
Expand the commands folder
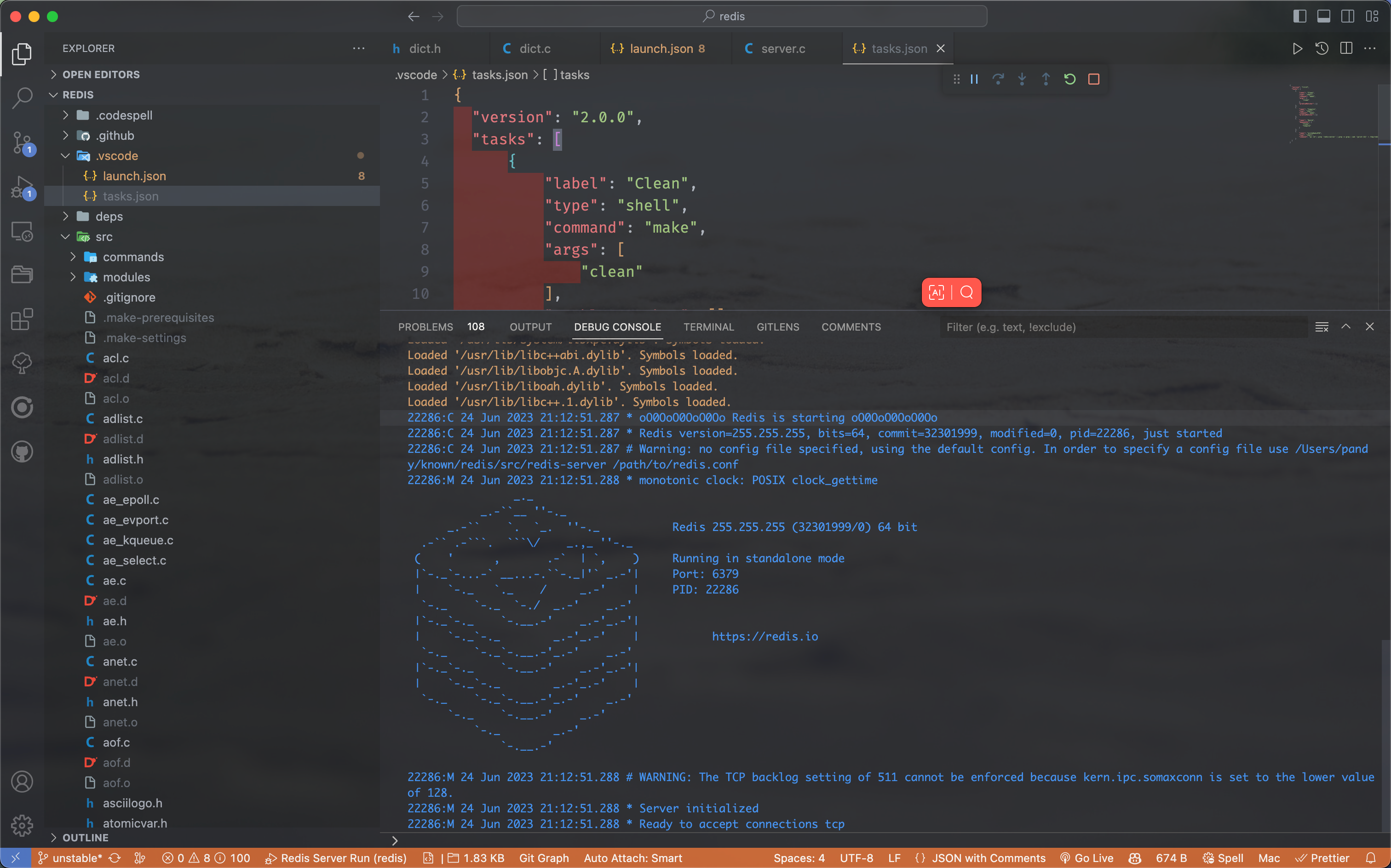(x=73, y=257)
